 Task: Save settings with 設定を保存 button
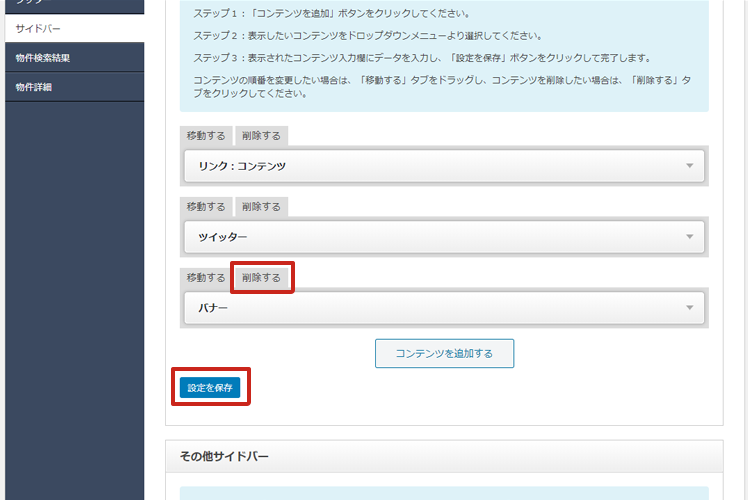pos(210,387)
